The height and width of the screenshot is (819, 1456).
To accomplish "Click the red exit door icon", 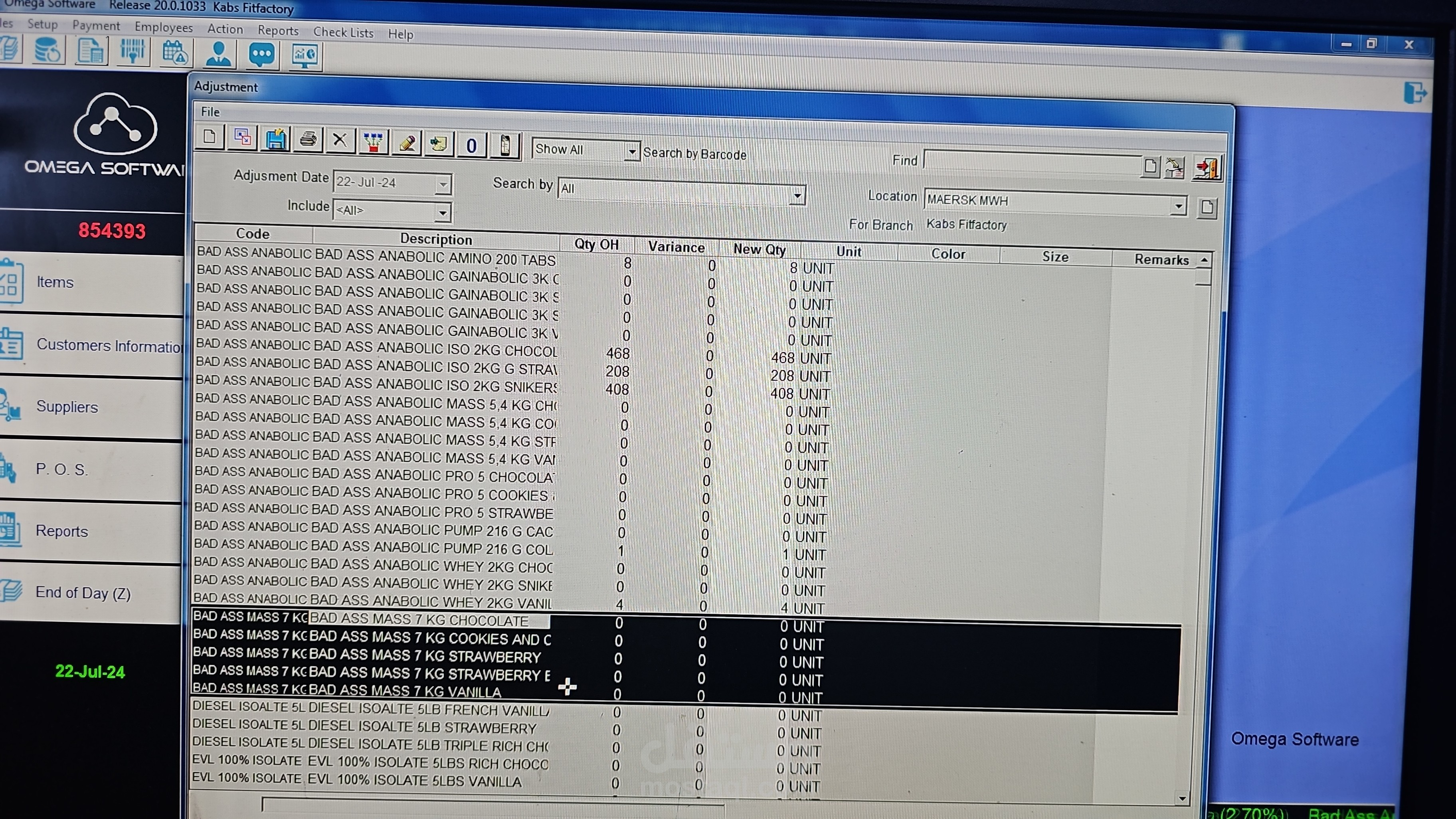I will pyautogui.click(x=1208, y=168).
